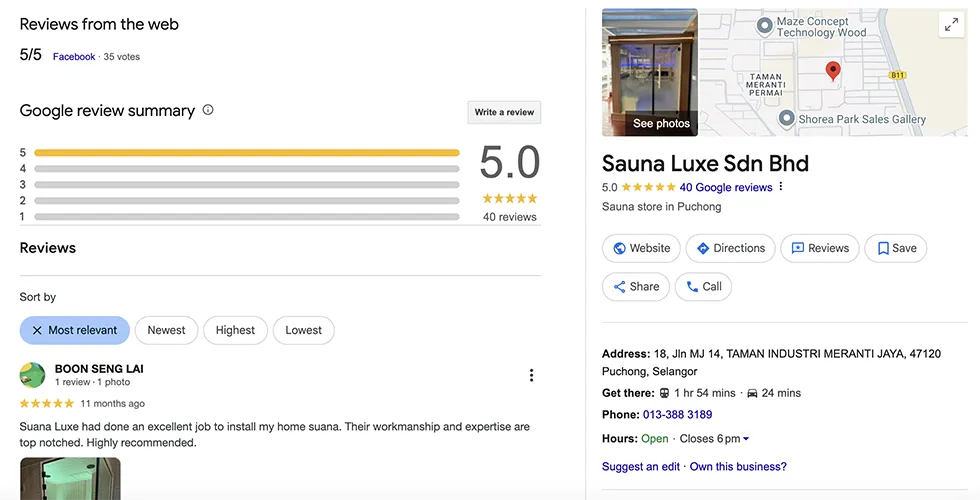
Task: Click the B11 road badge on map
Action: (898, 75)
